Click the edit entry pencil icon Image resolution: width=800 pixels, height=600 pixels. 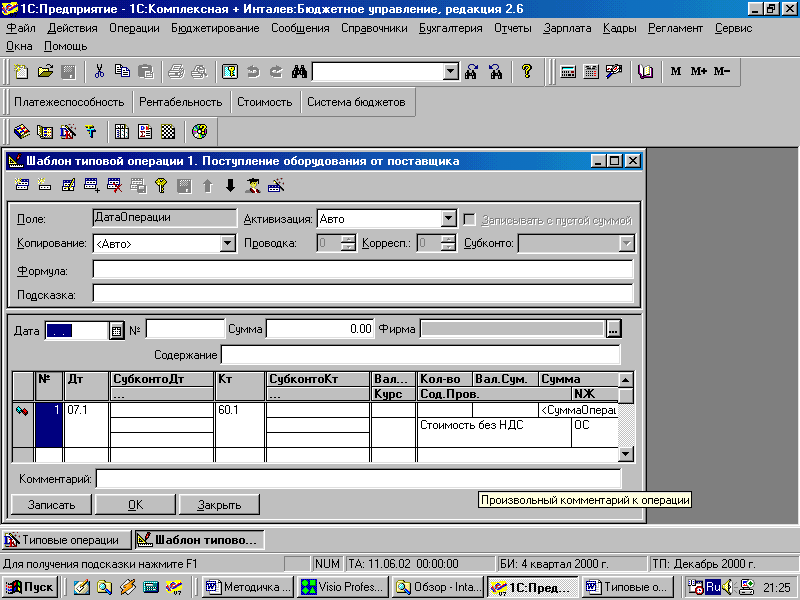[x=68, y=185]
